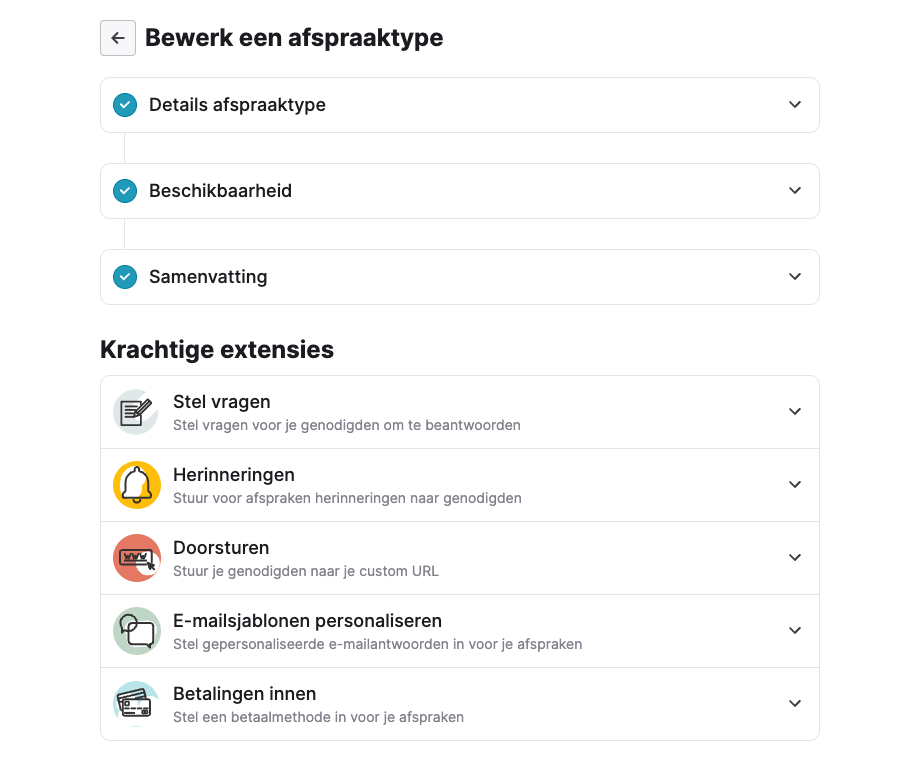Select the Herinneringen extension title
Image resolution: width=916 pixels, height=780 pixels.
click(x=234, y=475)
